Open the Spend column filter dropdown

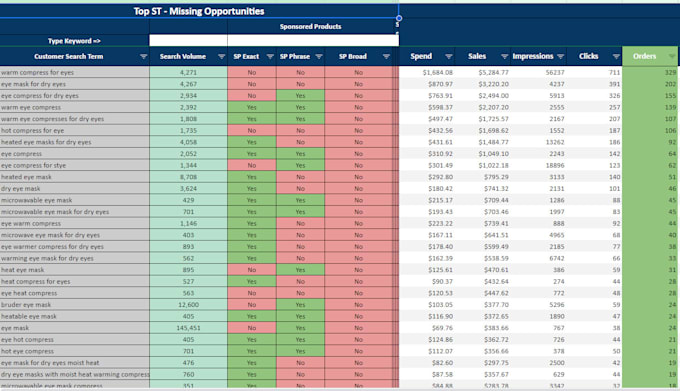449,56
